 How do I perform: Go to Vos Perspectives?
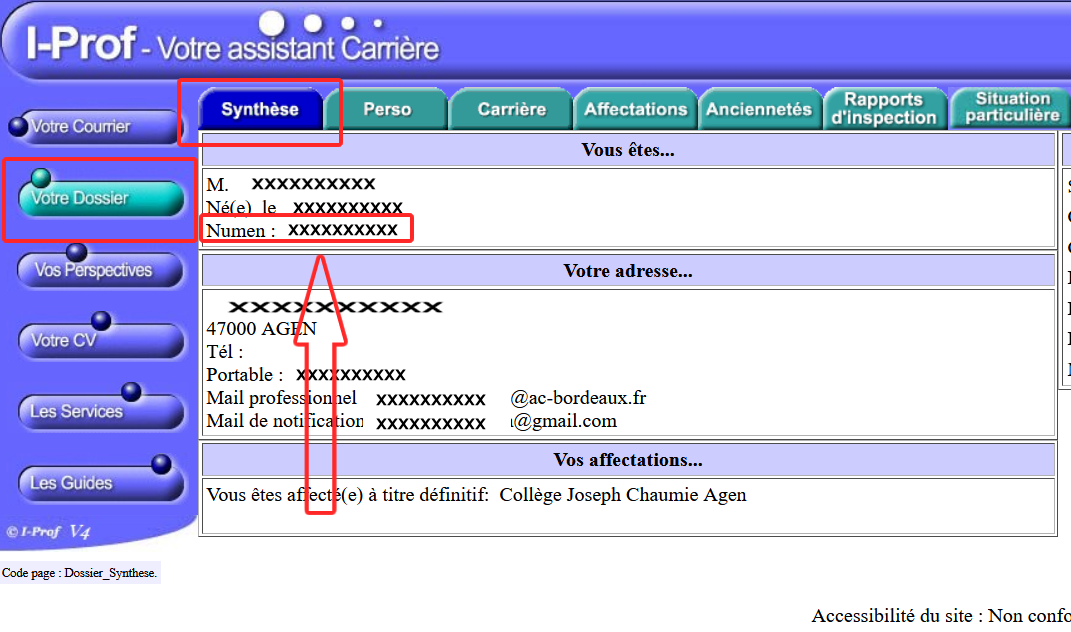[100, 270]
